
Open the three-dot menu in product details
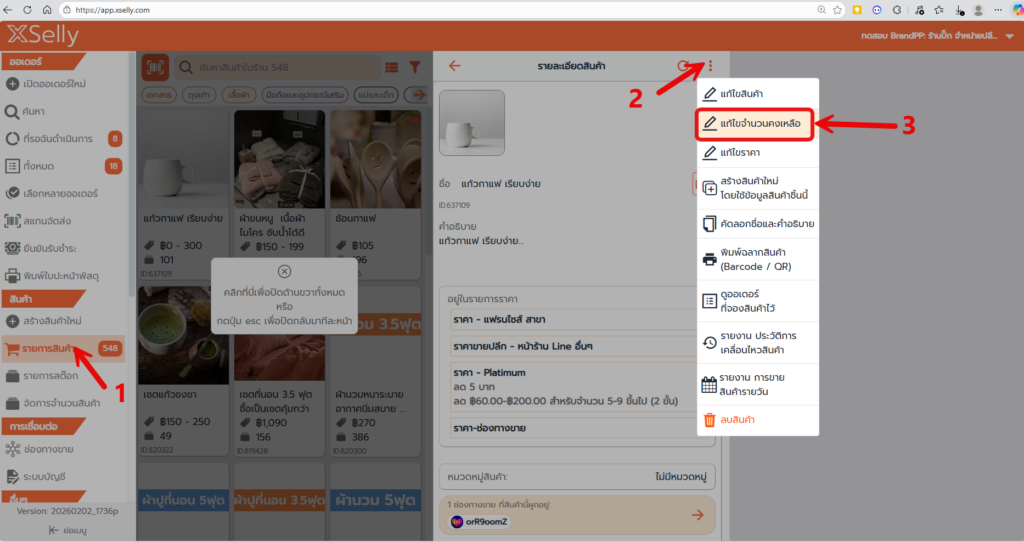coord(710,66)
